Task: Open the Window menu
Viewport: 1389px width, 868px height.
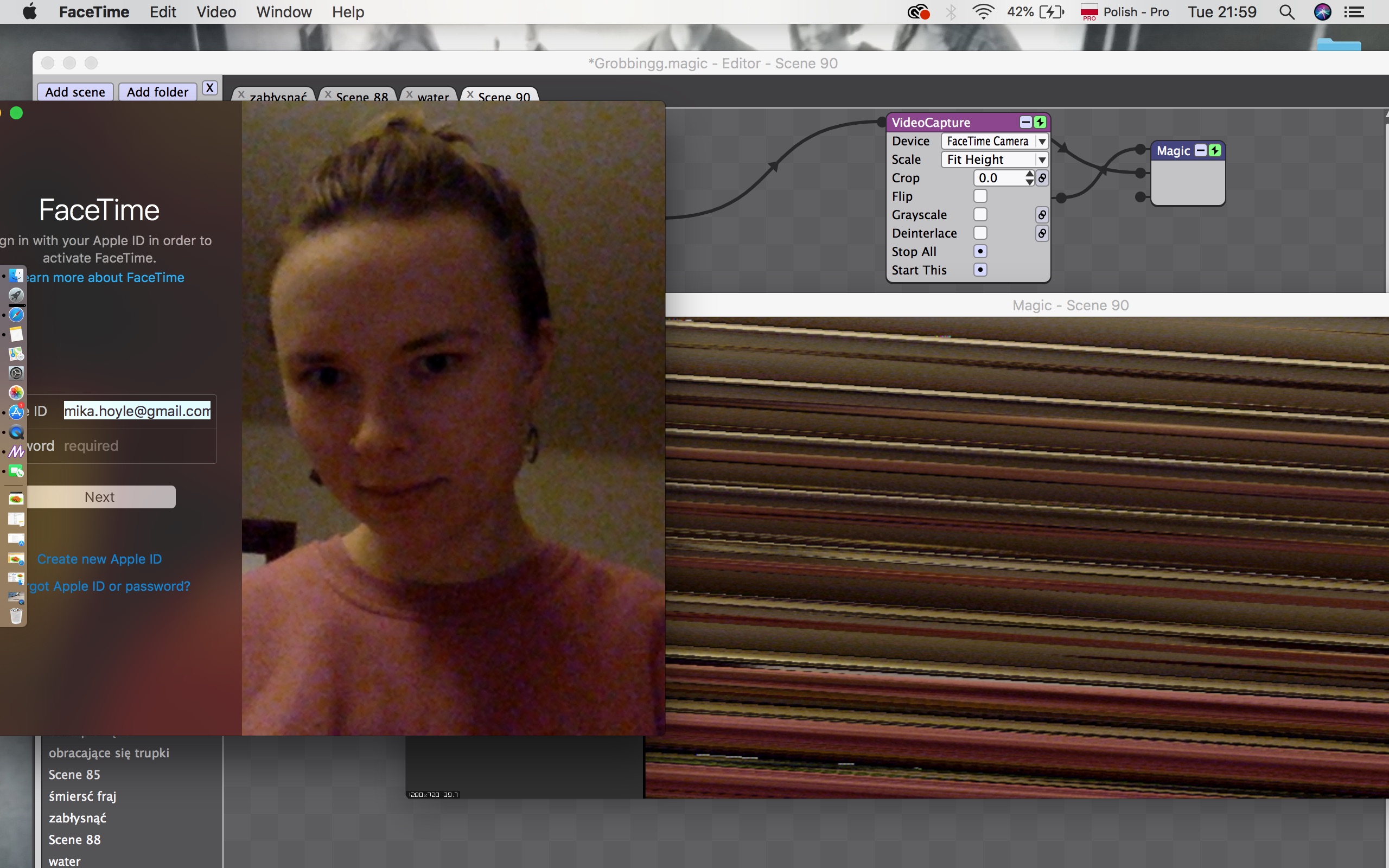Action: [284, 12]
